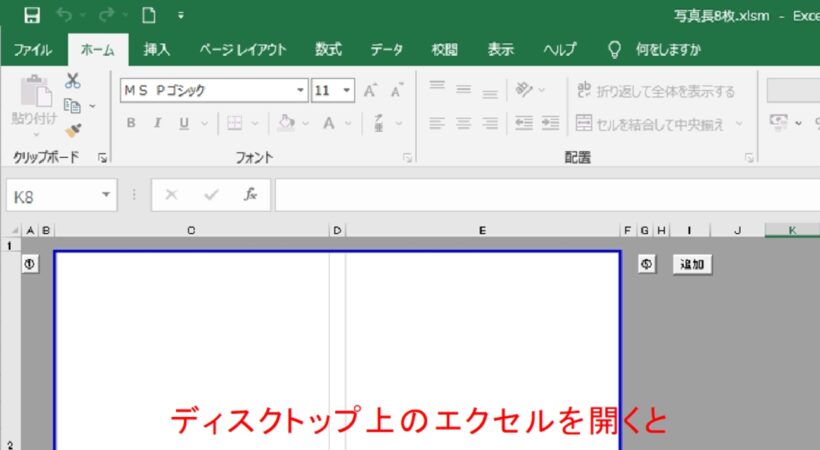
Task: Switch to the ページ レイアウト tab
Action: point(243,49)
